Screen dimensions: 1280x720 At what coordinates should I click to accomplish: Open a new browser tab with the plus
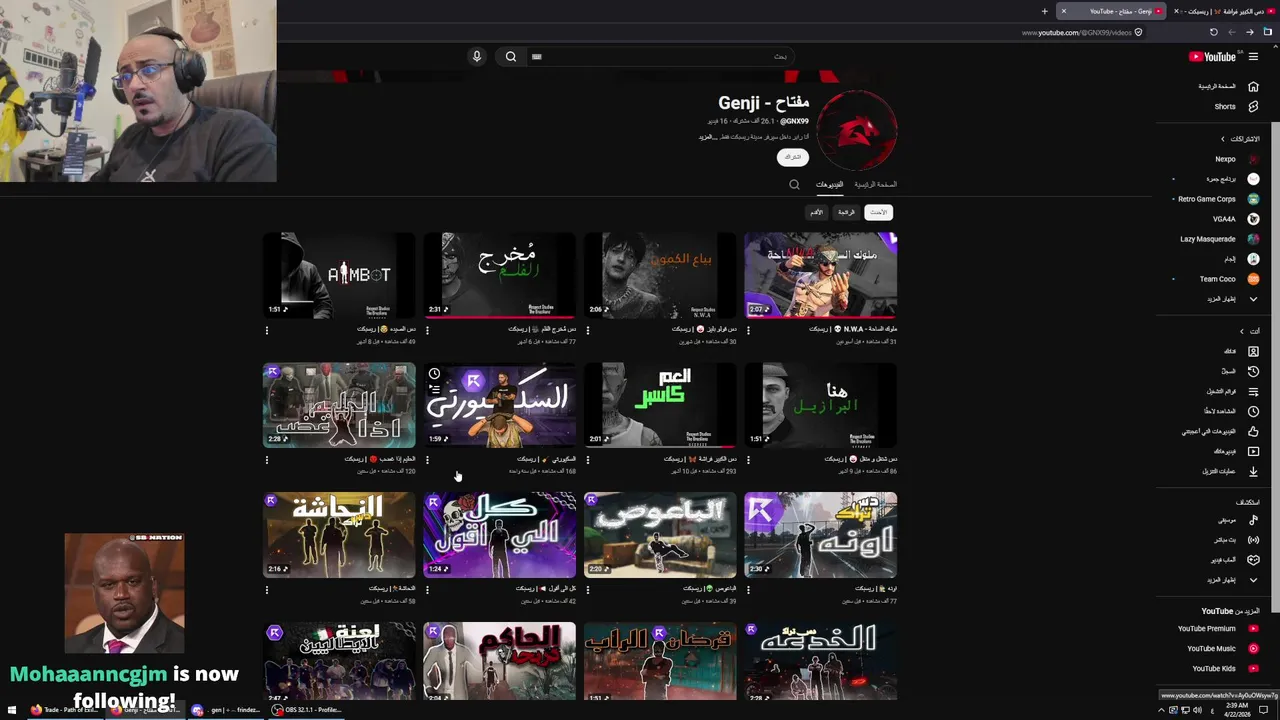click(x=1044, y=11)
